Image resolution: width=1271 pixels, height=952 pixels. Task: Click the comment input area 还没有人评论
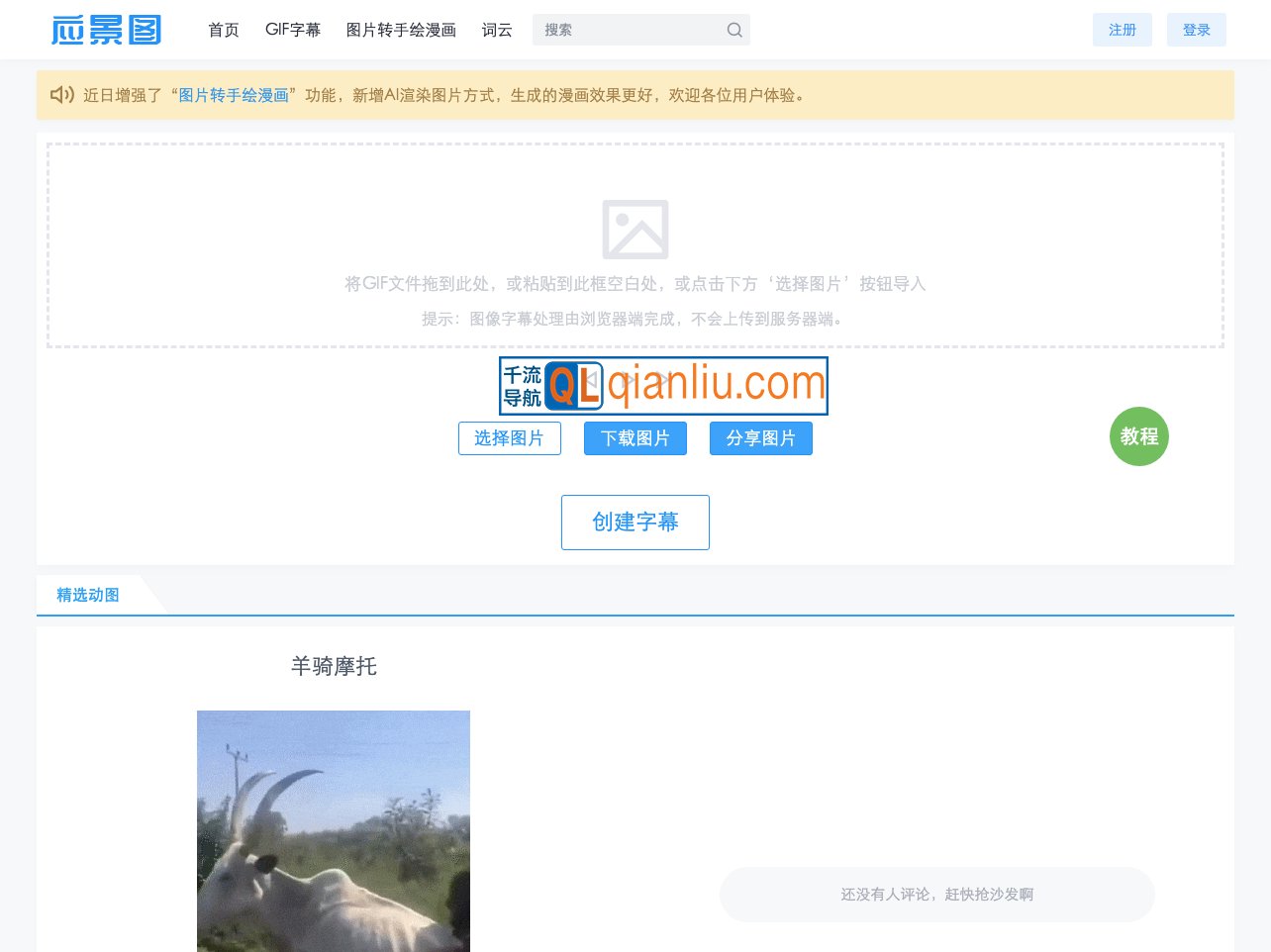[x=936, y=894]
